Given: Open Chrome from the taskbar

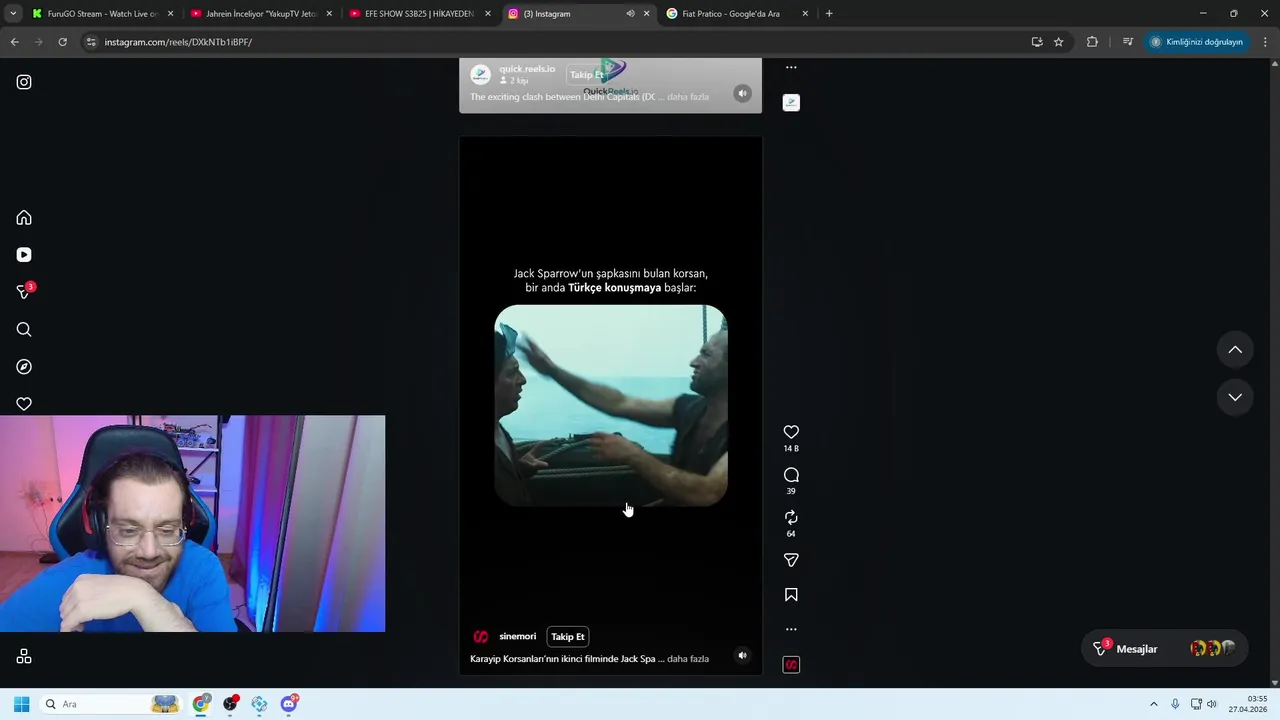Looking at the screenshot, I should 201,704.
